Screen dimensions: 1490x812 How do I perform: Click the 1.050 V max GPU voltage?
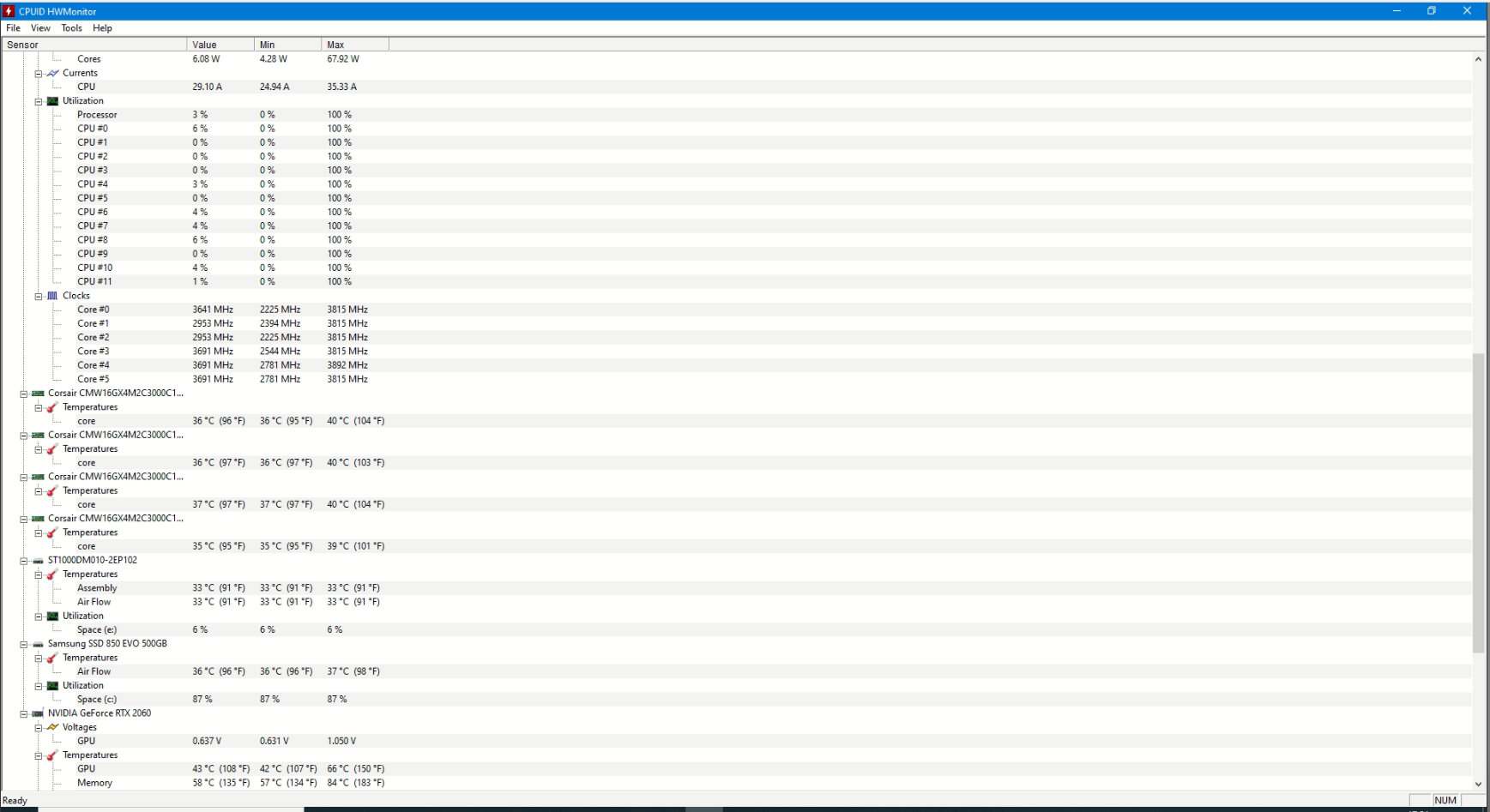tap(341, 741)
